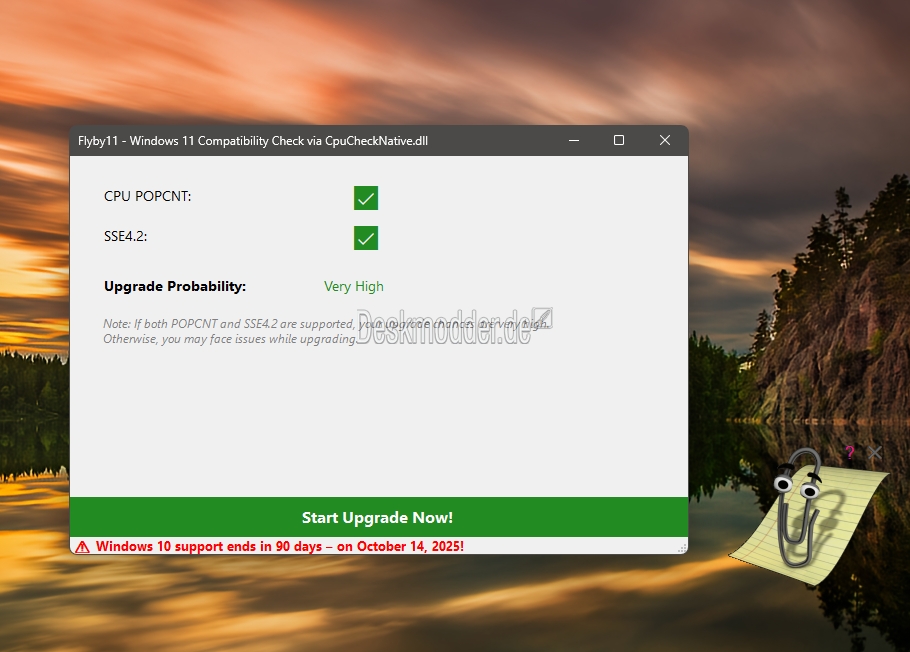Click the note about POPCNT and SSE4.2 support
The image size is (910, 652).
point(326,332)
